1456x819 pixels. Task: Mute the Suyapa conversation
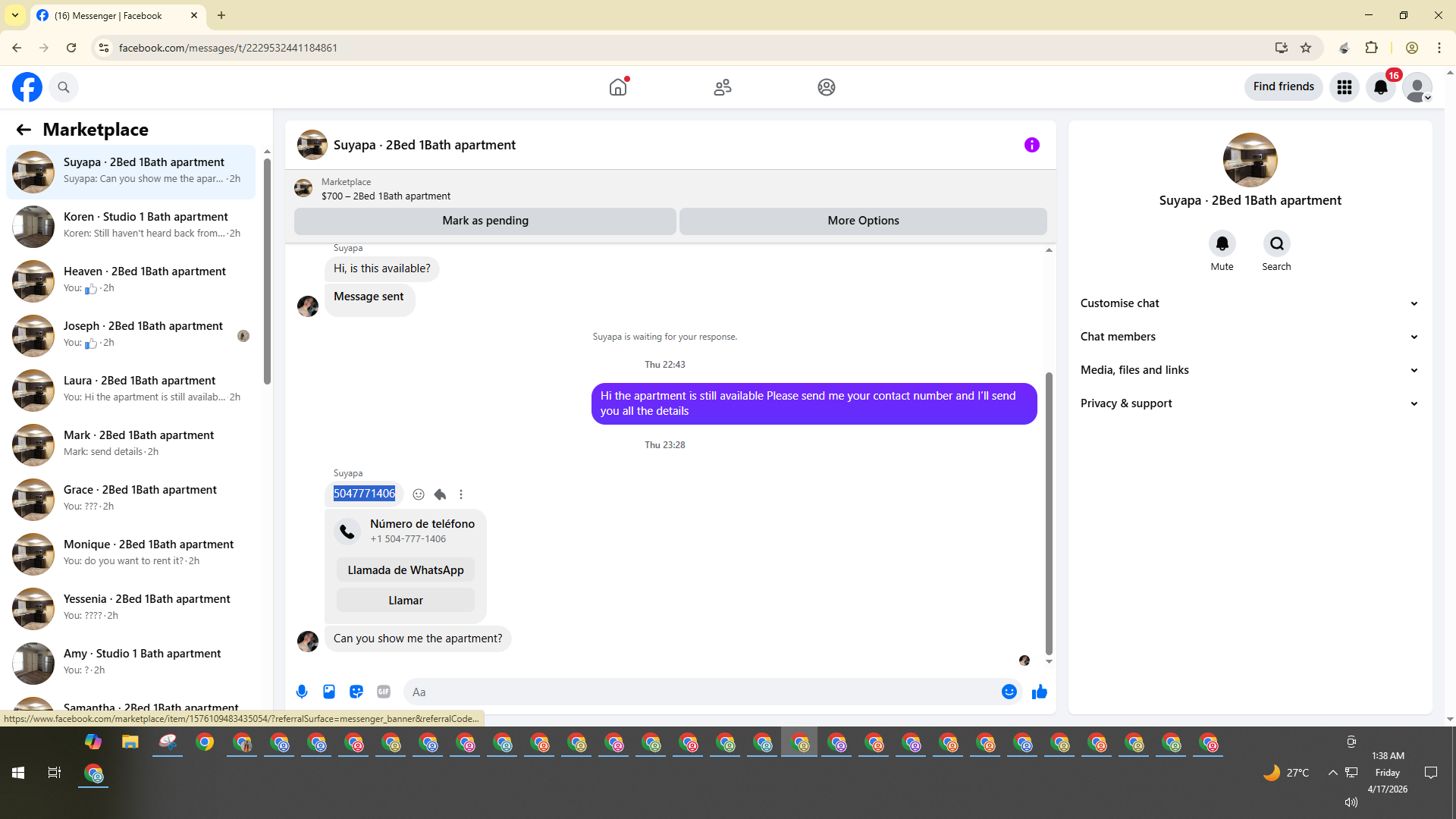point(1222,243)
